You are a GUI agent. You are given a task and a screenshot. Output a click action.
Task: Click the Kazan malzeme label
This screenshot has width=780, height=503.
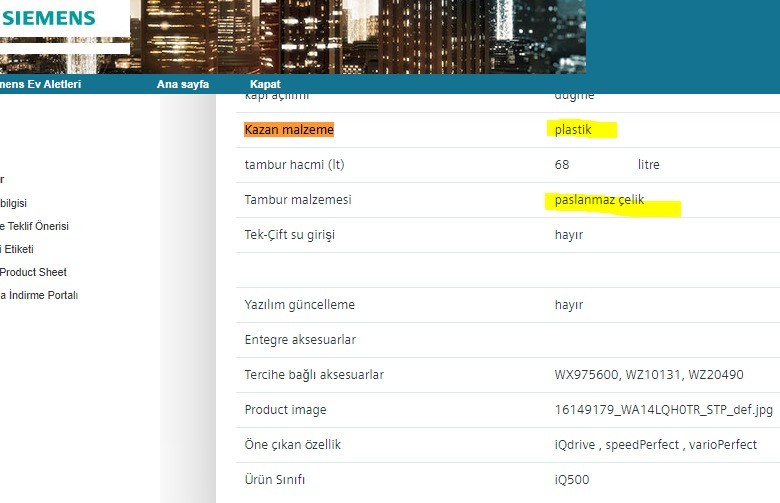(289, 129)
